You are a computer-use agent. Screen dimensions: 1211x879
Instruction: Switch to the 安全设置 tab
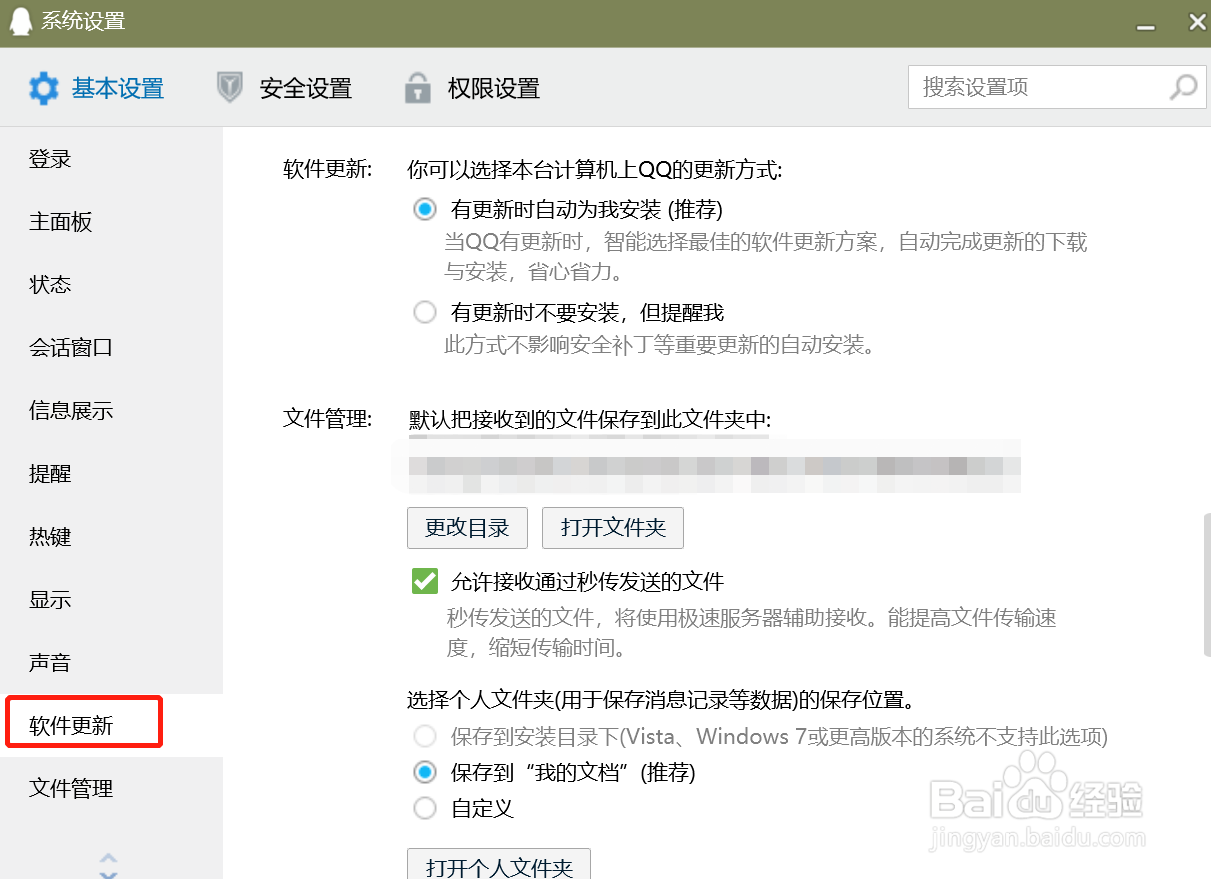click(x=305, y=88)
